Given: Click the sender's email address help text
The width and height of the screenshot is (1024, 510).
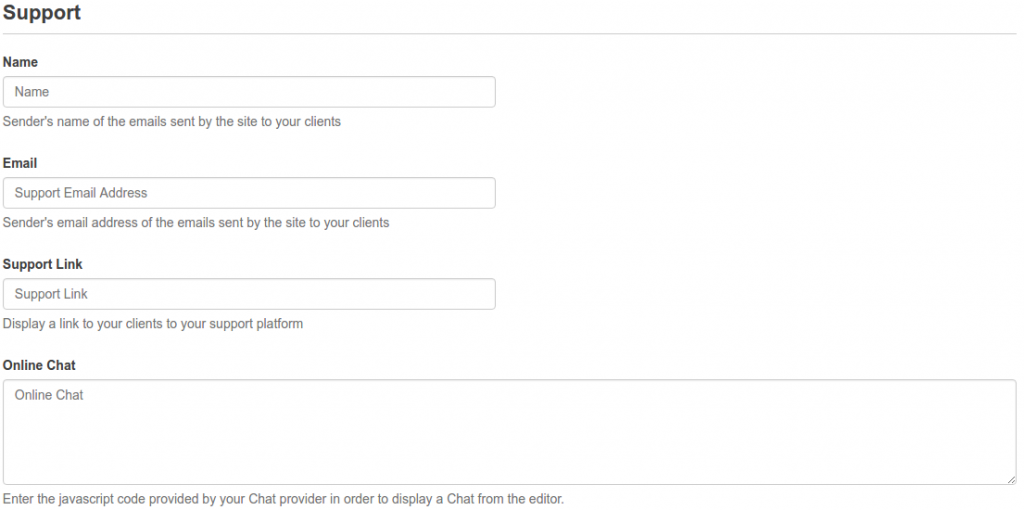Looking at the screenshot, I should [196, 223].
